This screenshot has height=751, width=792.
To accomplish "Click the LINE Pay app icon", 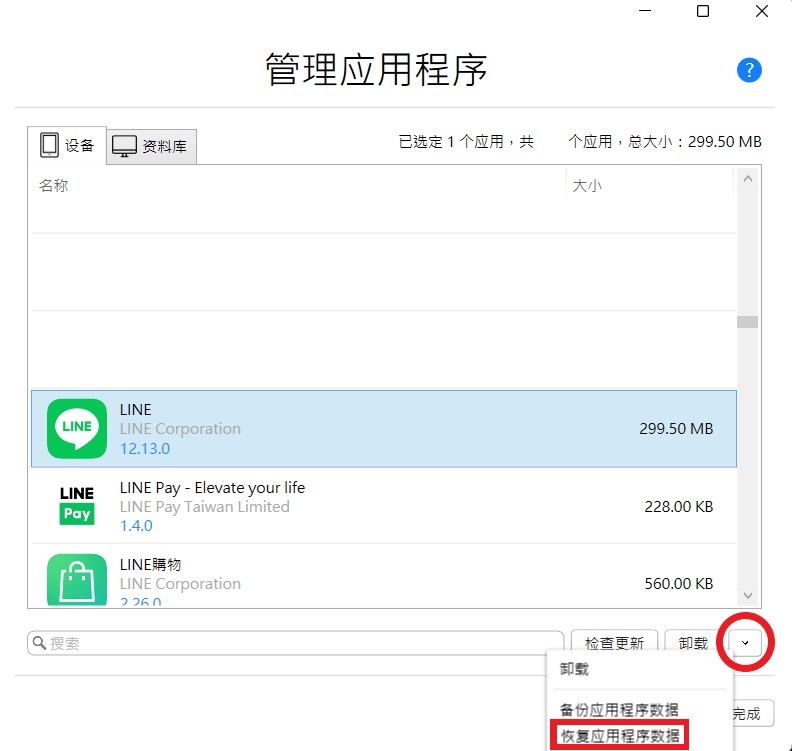I will [77, 505].
